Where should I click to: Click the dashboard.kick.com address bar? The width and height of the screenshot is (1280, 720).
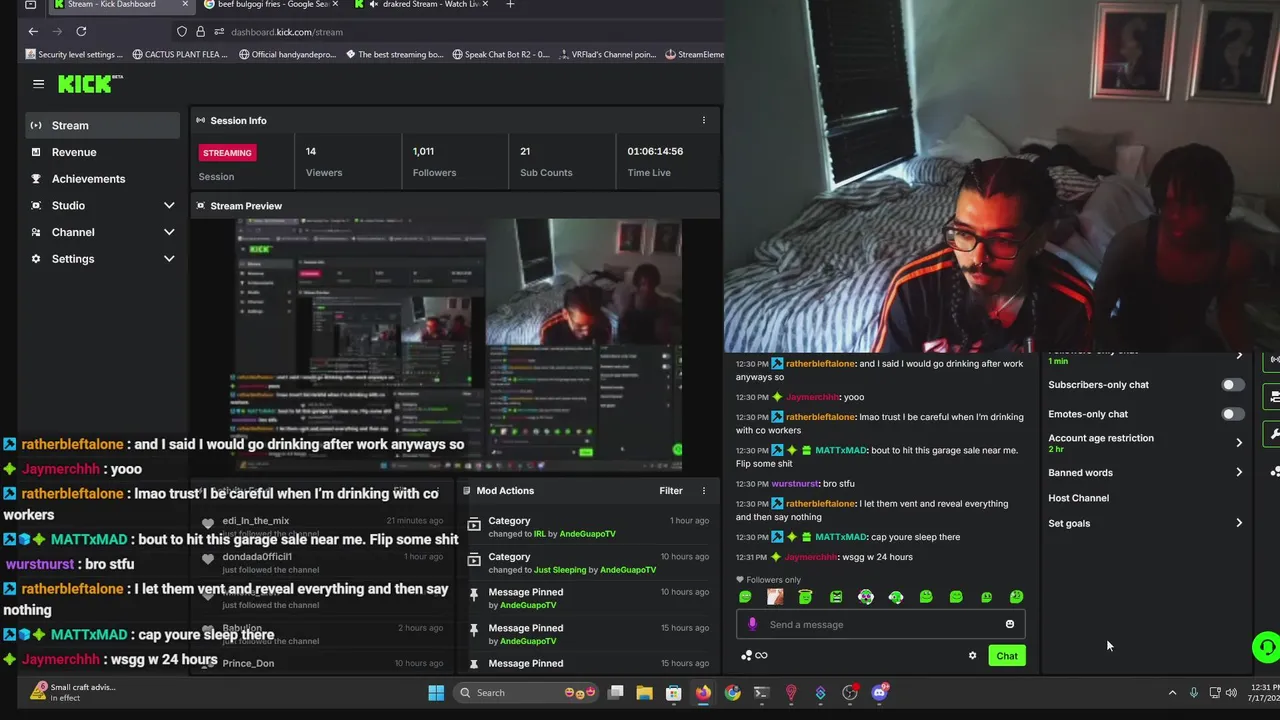[x=287, y=32]
